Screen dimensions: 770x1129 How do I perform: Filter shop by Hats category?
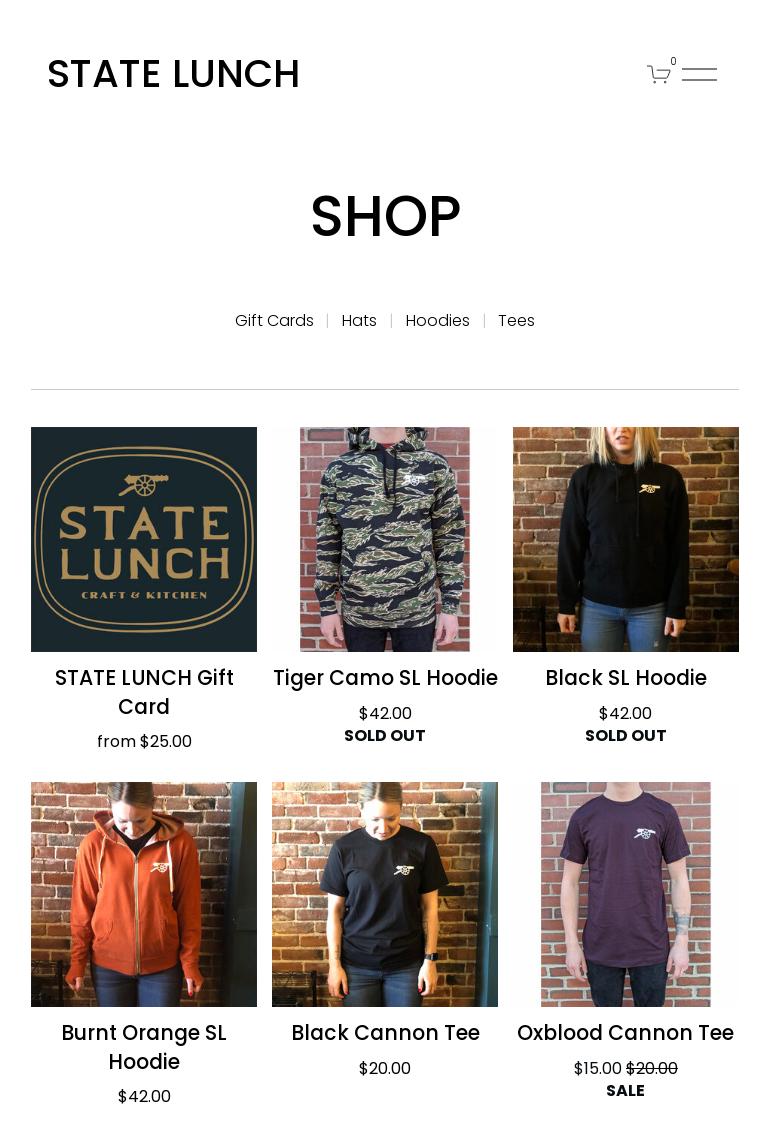click(359, 320)
